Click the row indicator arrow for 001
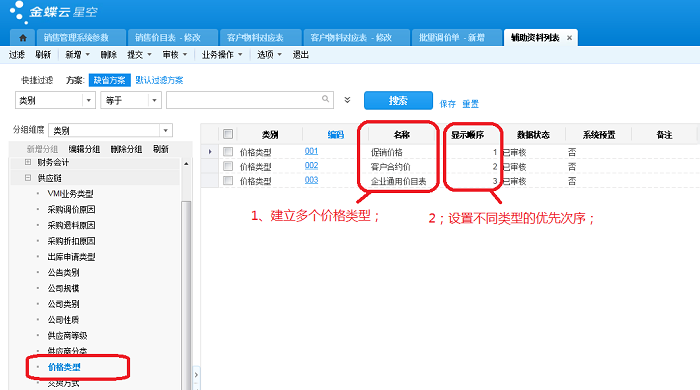Screen dimensions: 700x390 click(210, 152)
